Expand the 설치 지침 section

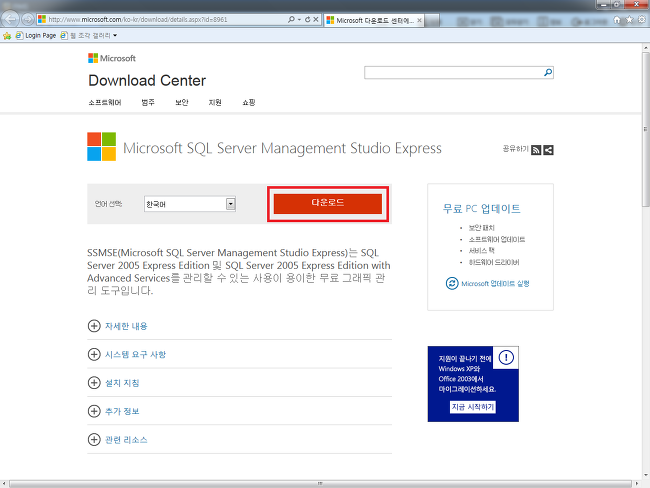114,383
